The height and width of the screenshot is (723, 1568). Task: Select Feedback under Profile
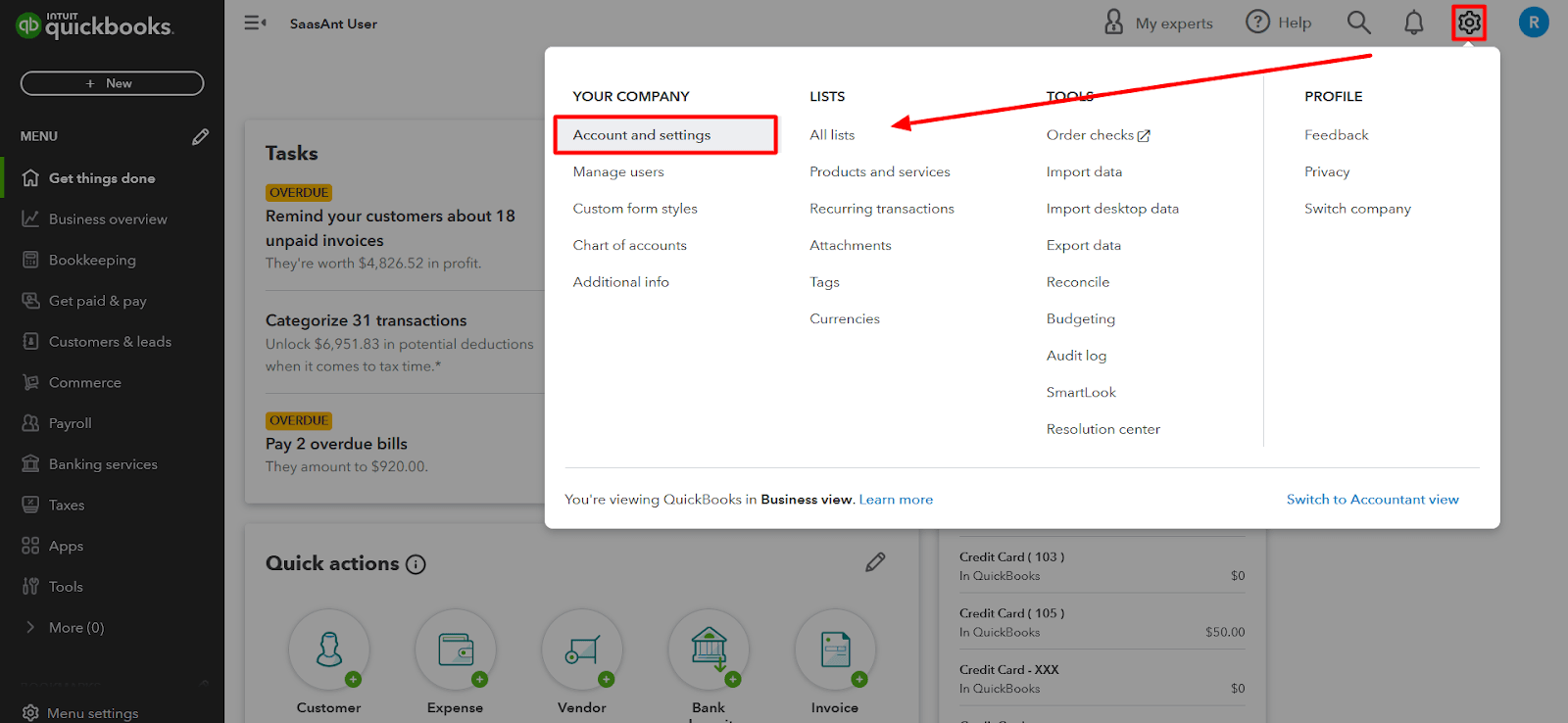pyautogui.click(x=1336, y=135)
